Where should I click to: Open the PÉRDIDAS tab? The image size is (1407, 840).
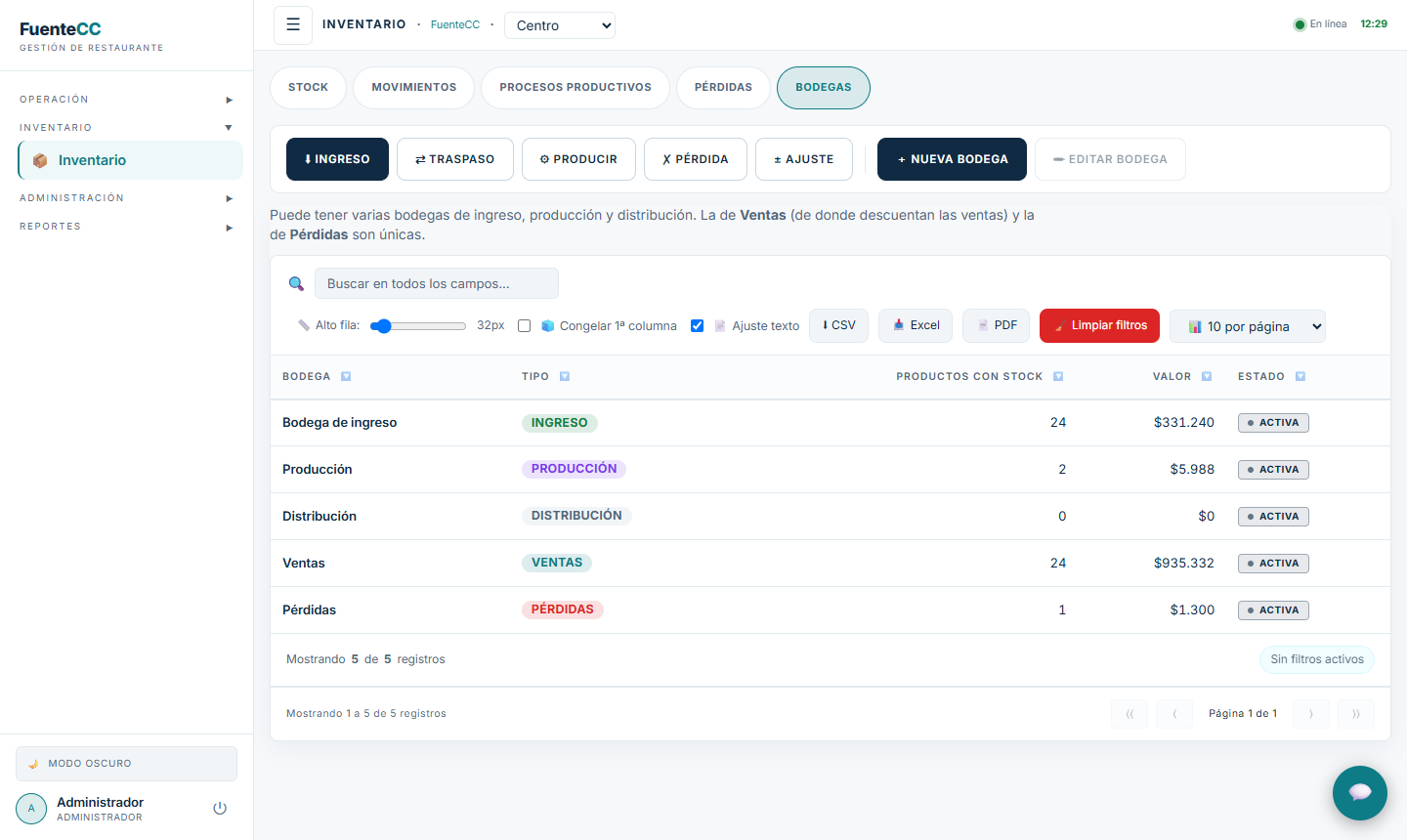pos(723,88)
